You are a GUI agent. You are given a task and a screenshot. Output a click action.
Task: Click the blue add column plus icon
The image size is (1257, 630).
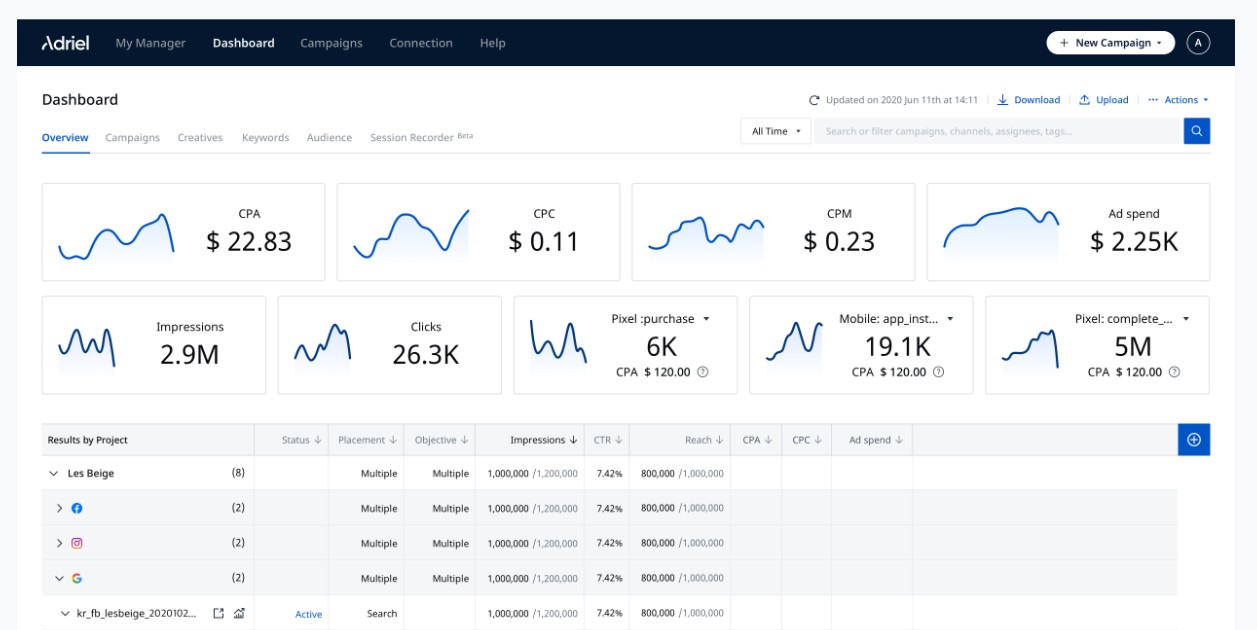point(1194,440)
